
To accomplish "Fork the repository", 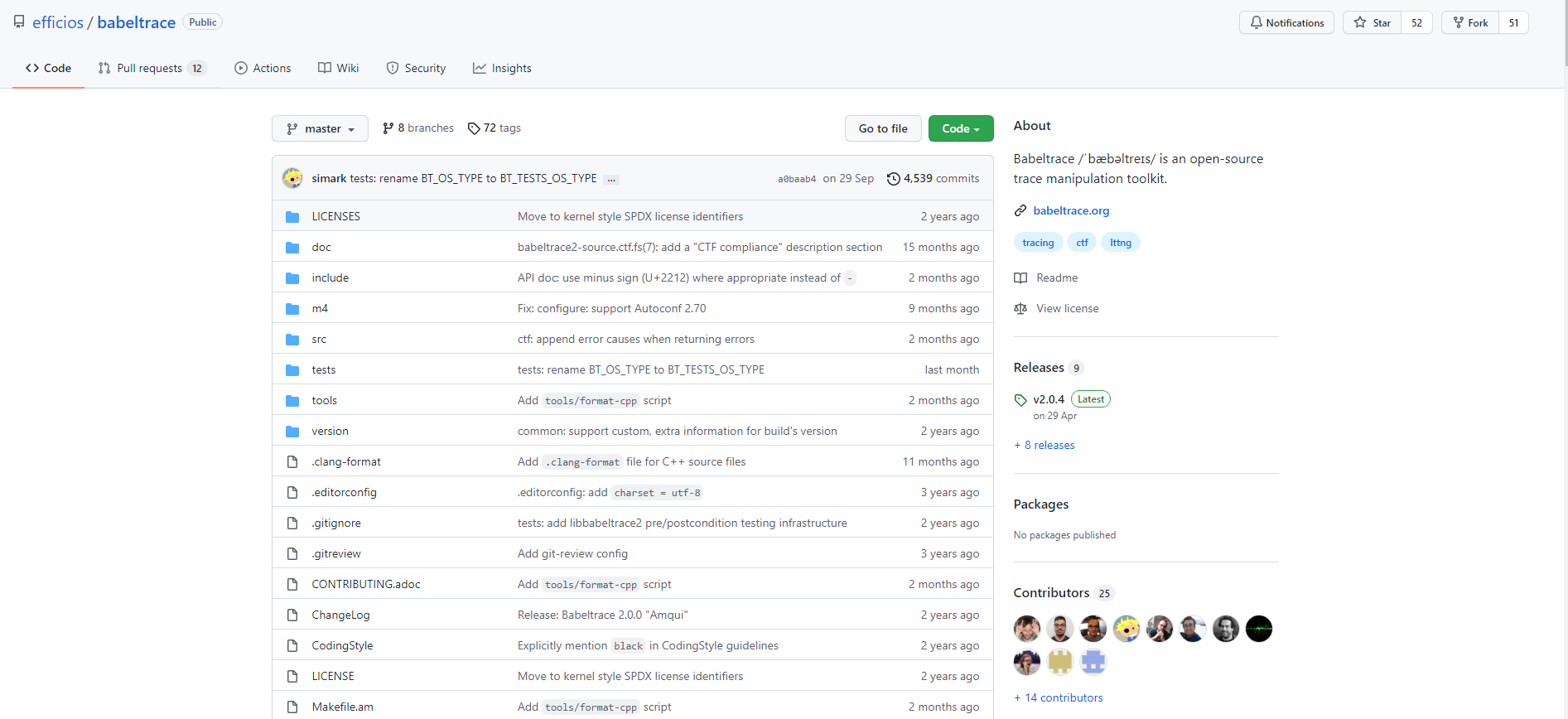I will 1471,22.
